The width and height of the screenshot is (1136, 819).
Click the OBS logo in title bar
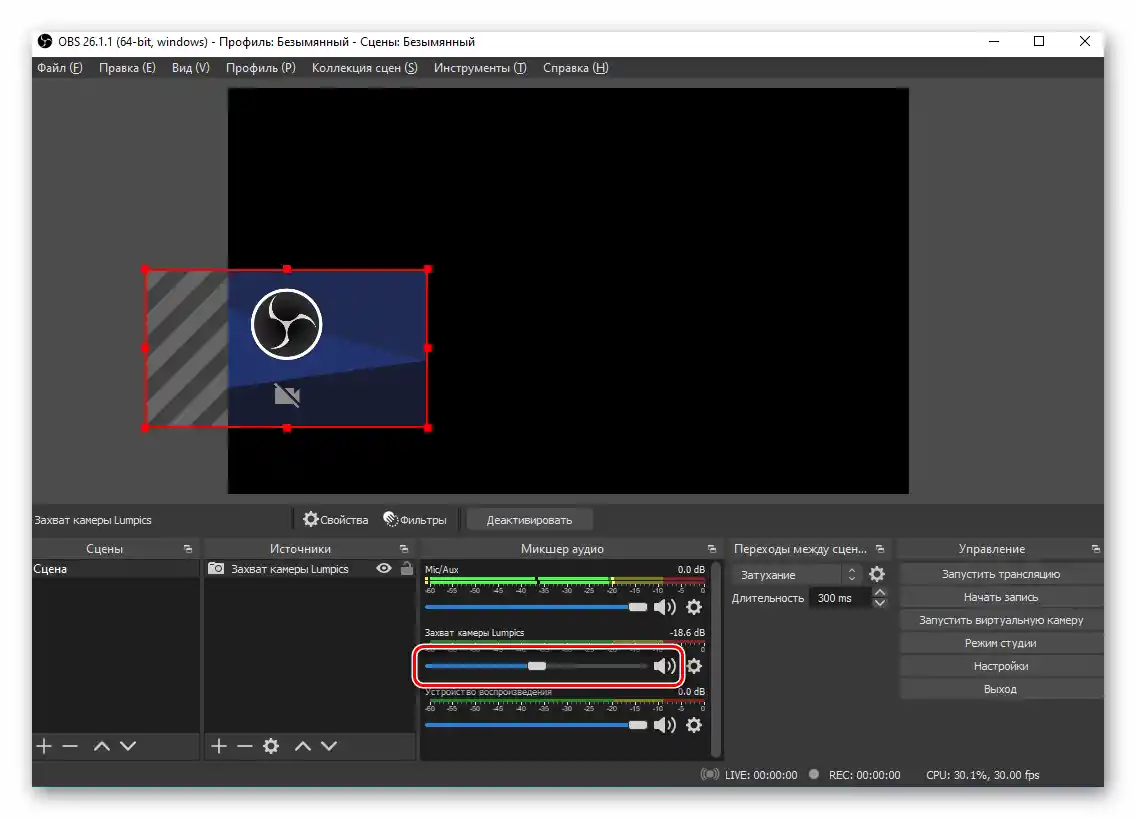click(45, 41)
